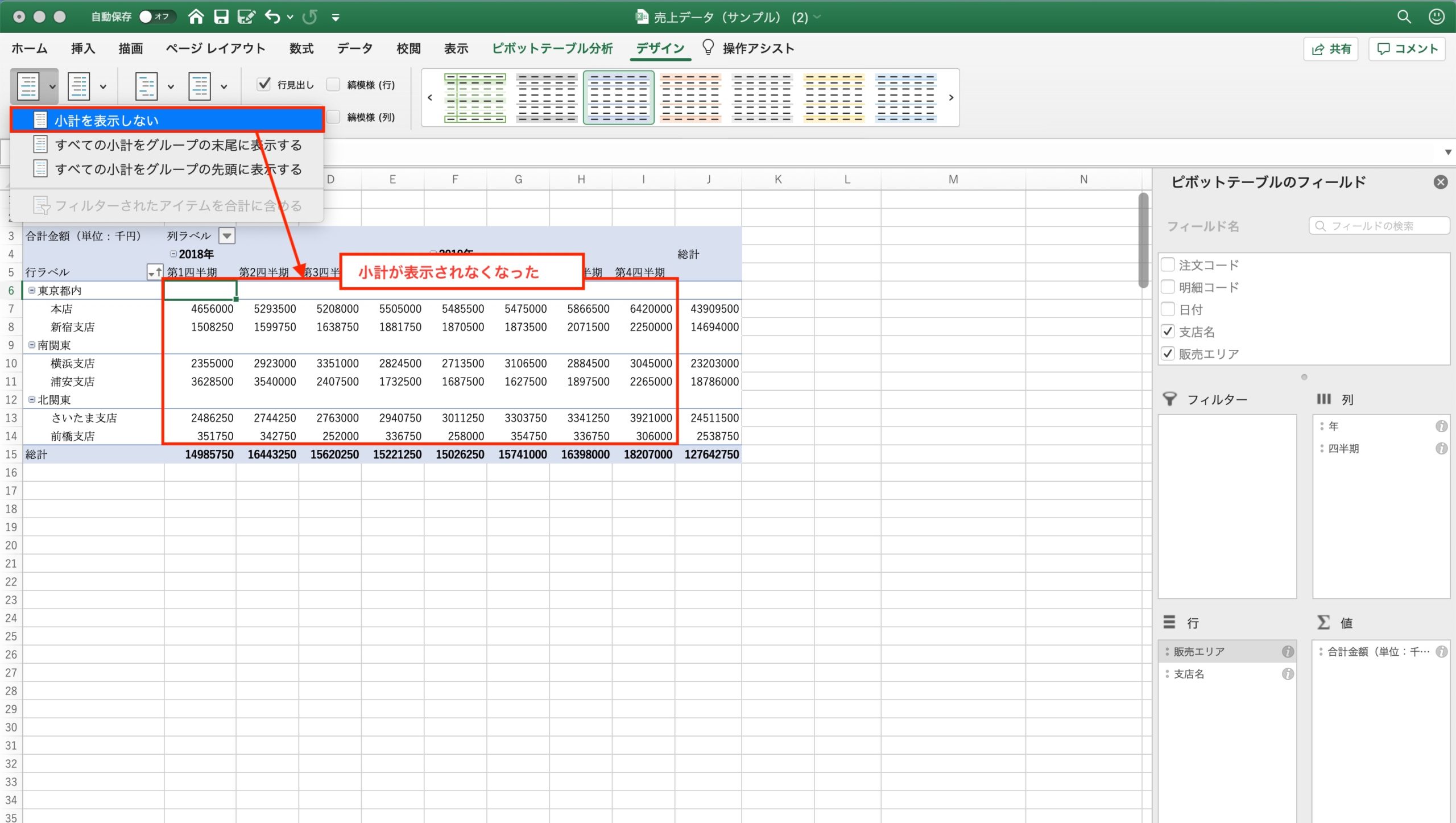Click info icon for 支店名 row field

point(1288,673)
